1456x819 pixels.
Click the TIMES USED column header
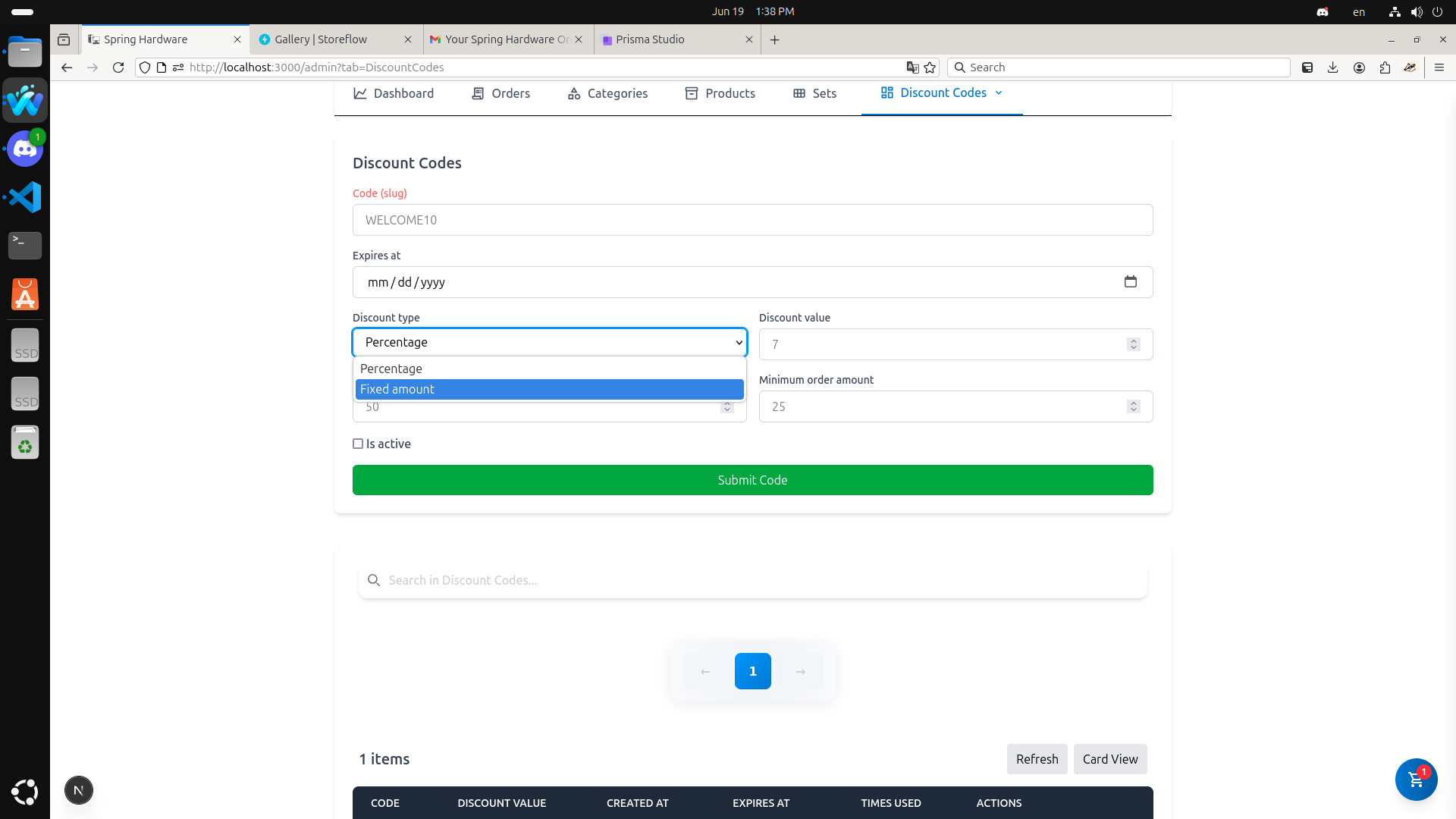click(891, 803)
